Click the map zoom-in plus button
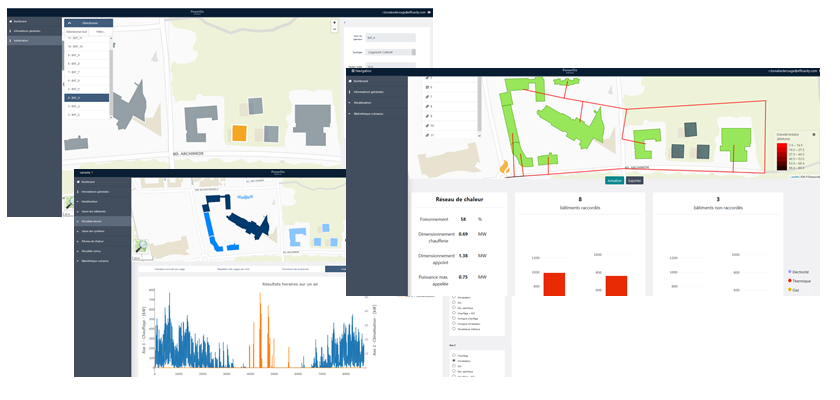Viewport: 840px width, 400px height. [334, 23]
